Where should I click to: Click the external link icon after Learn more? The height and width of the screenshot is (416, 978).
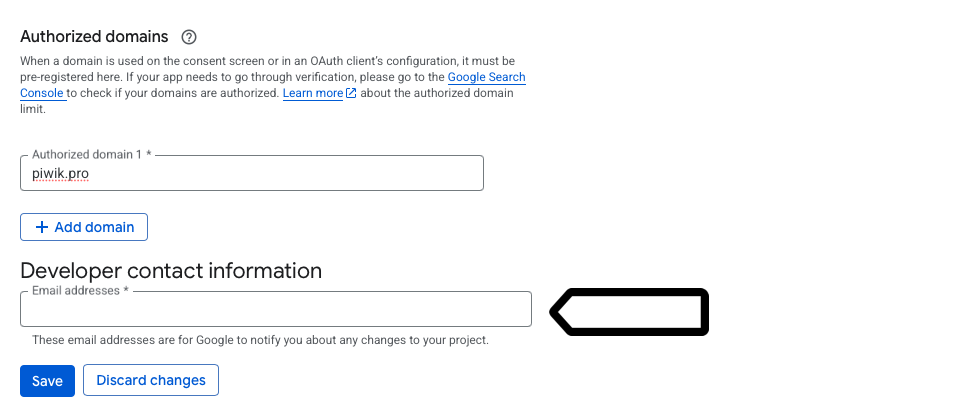point(351,93)
